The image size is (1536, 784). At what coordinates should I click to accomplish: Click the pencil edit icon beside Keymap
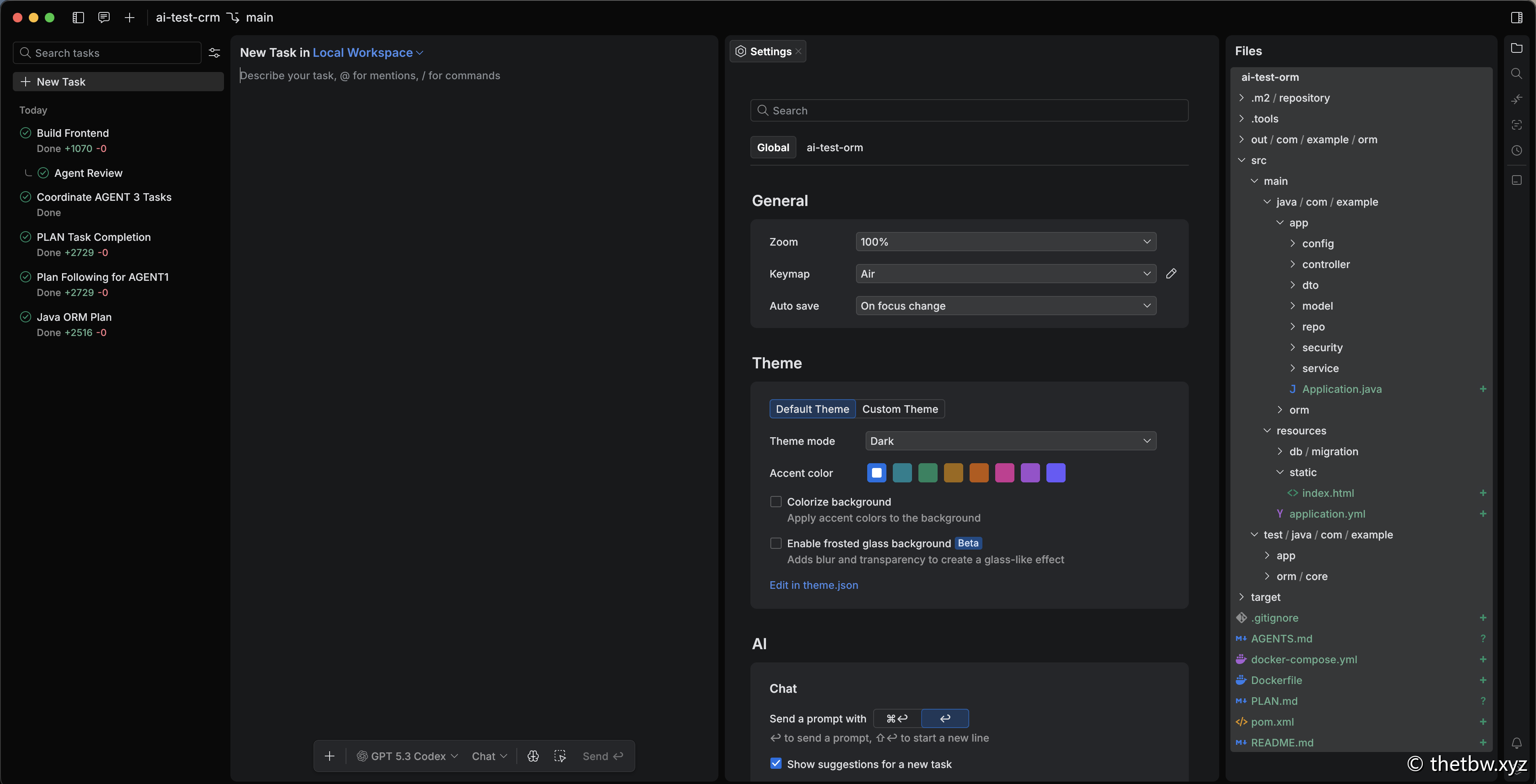click(1171, 274)
